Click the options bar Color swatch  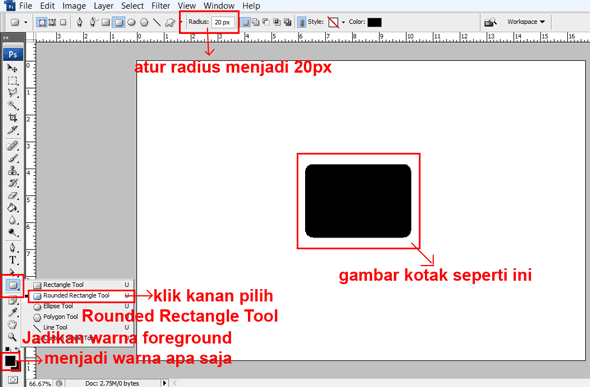coord(374,22)
